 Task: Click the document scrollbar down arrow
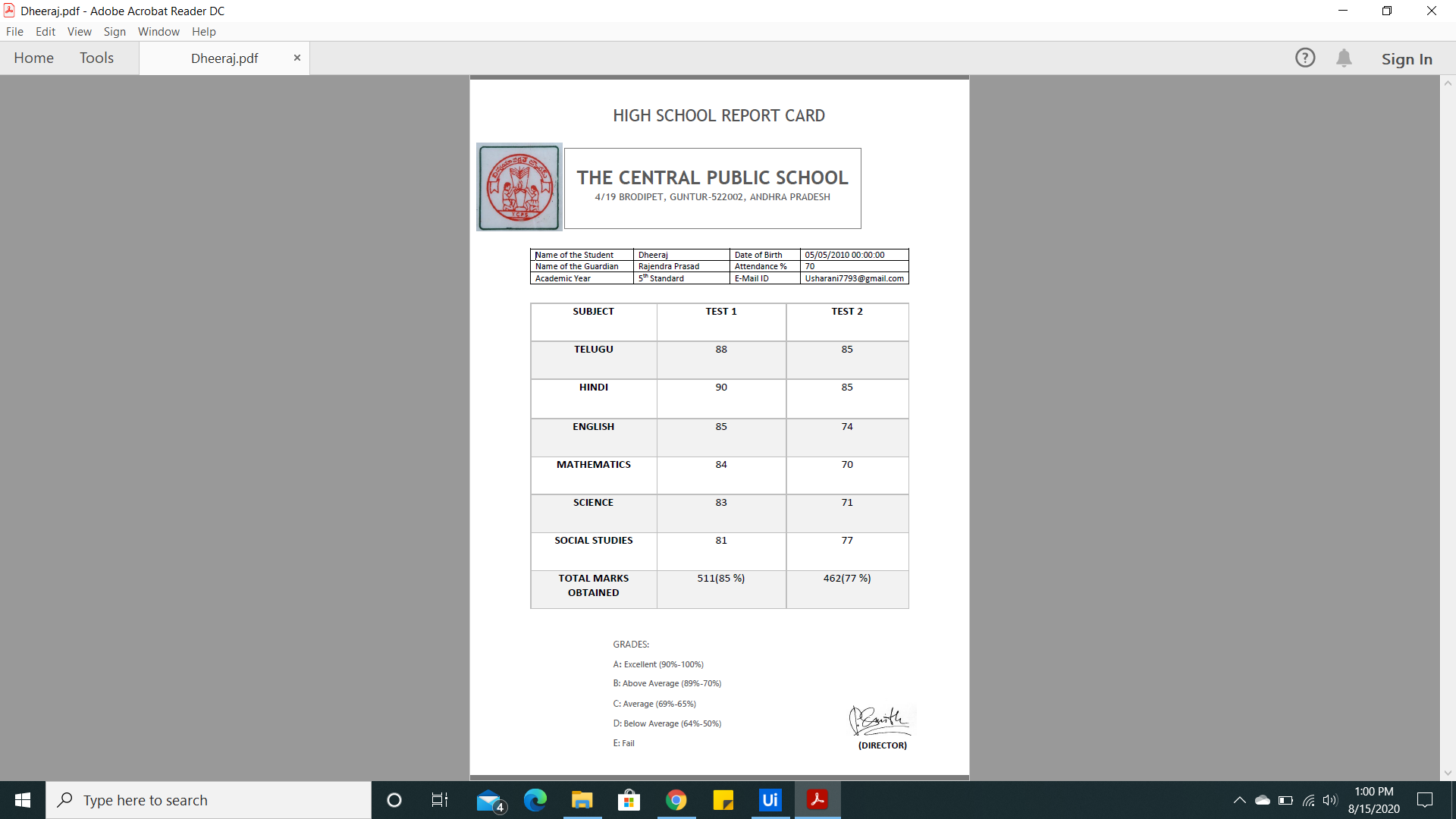point(1448,773)
